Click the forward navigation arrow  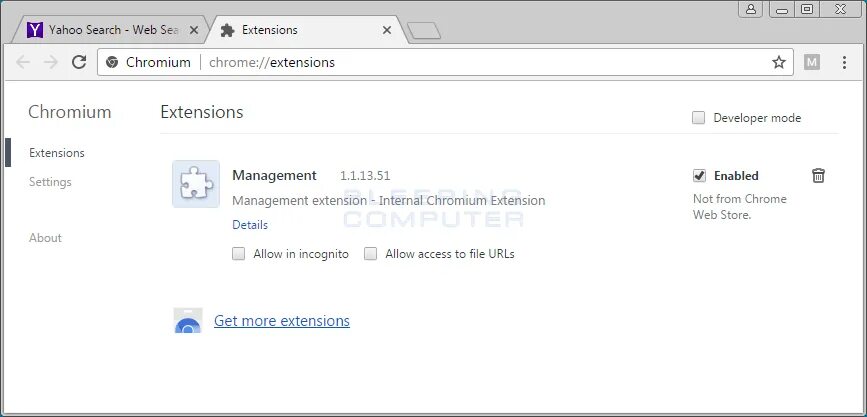51,62
